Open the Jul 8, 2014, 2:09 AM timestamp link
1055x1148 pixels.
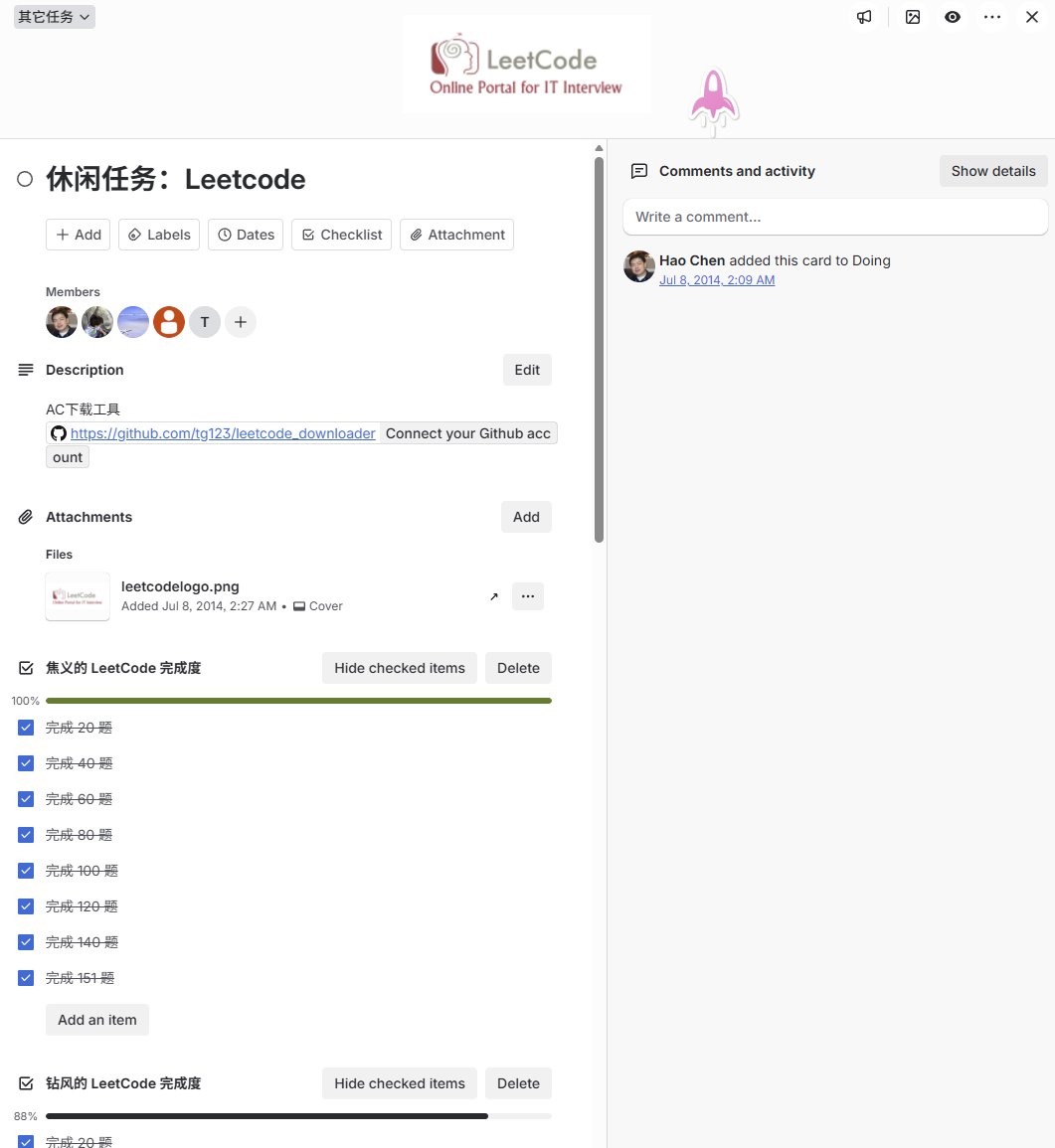[x=717, y=279]
